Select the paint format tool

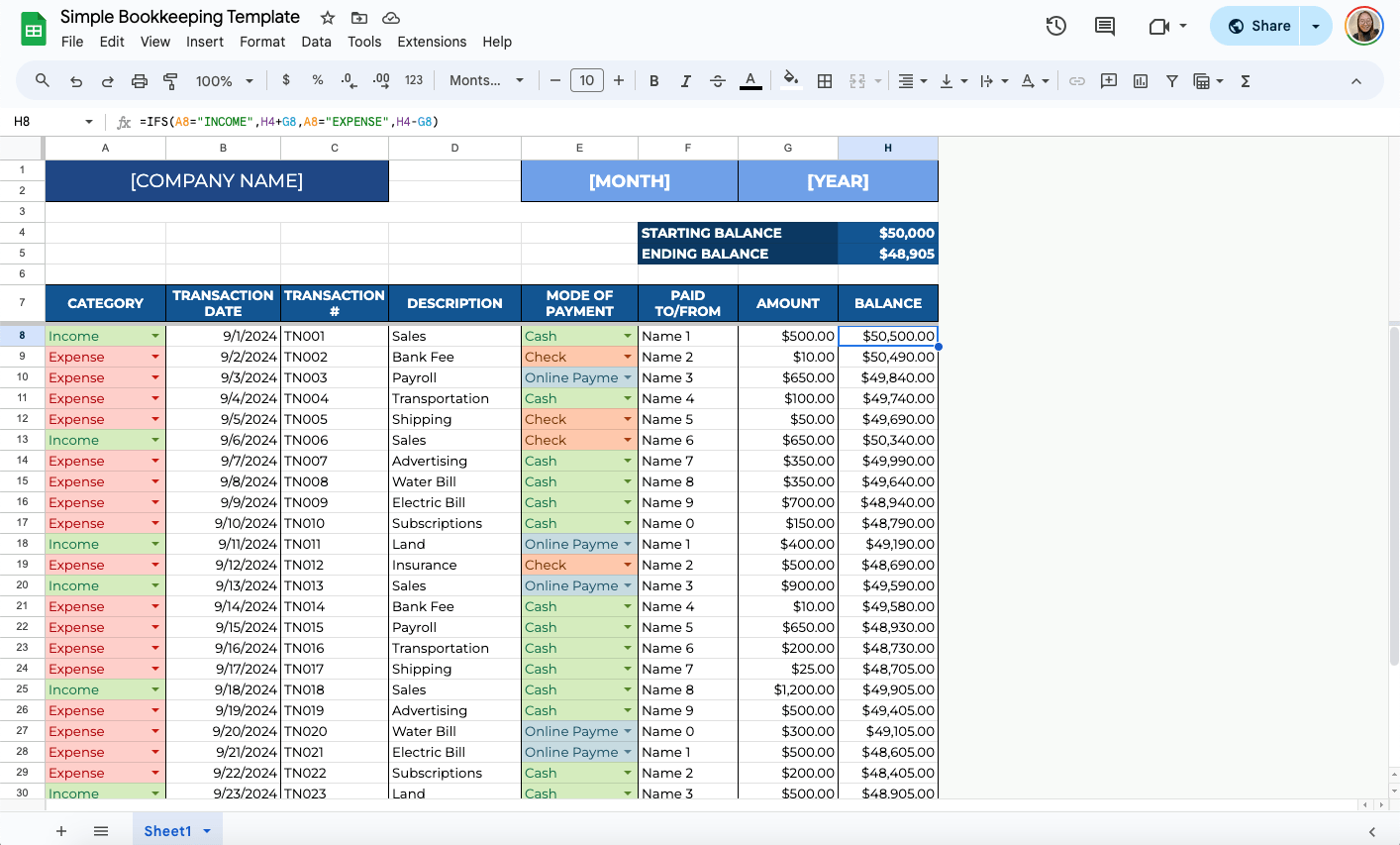[x=170, y=80]
